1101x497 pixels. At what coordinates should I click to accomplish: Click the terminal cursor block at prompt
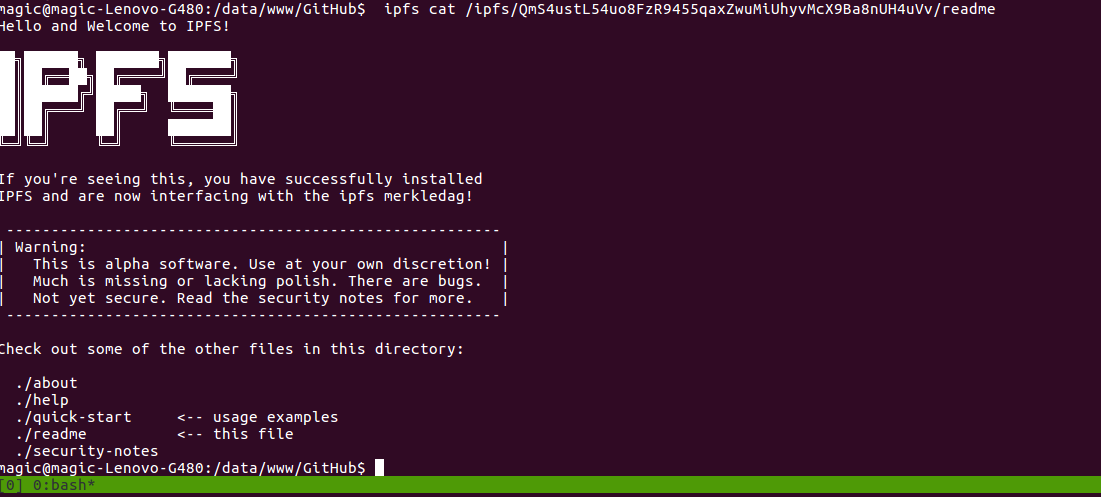coord(379,468)
